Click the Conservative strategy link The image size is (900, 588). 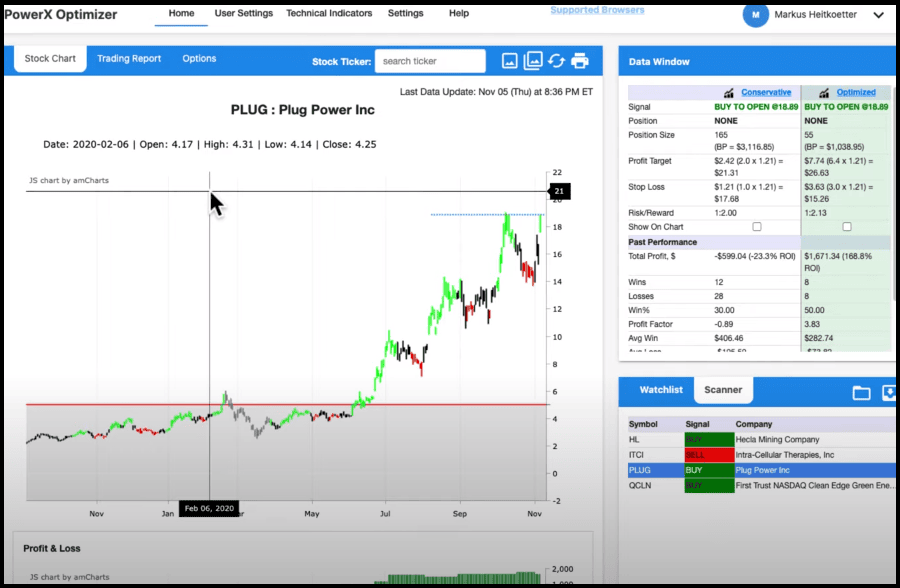(766, 92)
